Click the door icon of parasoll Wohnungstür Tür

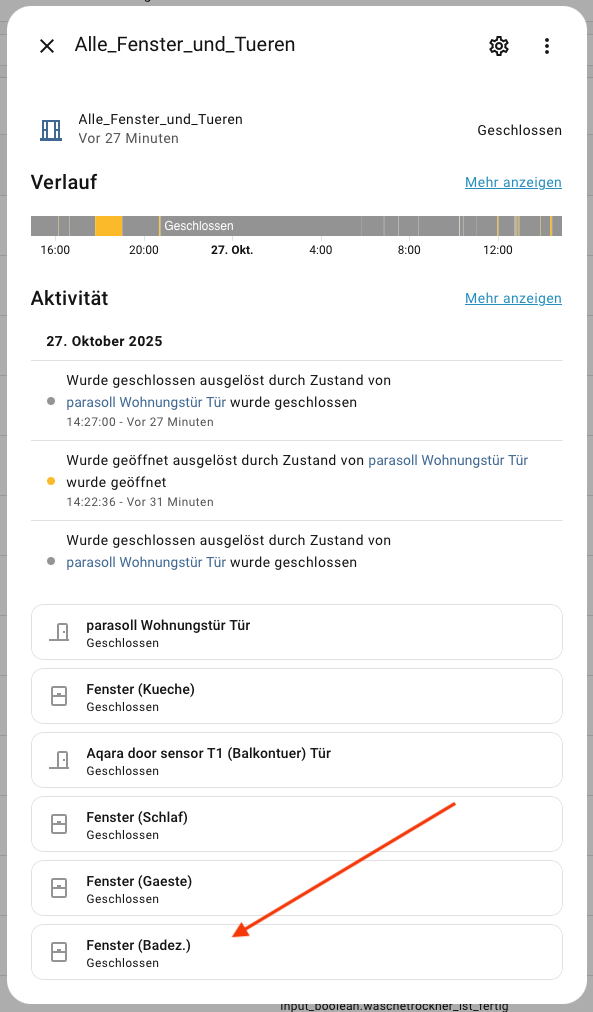coord(59,632)
